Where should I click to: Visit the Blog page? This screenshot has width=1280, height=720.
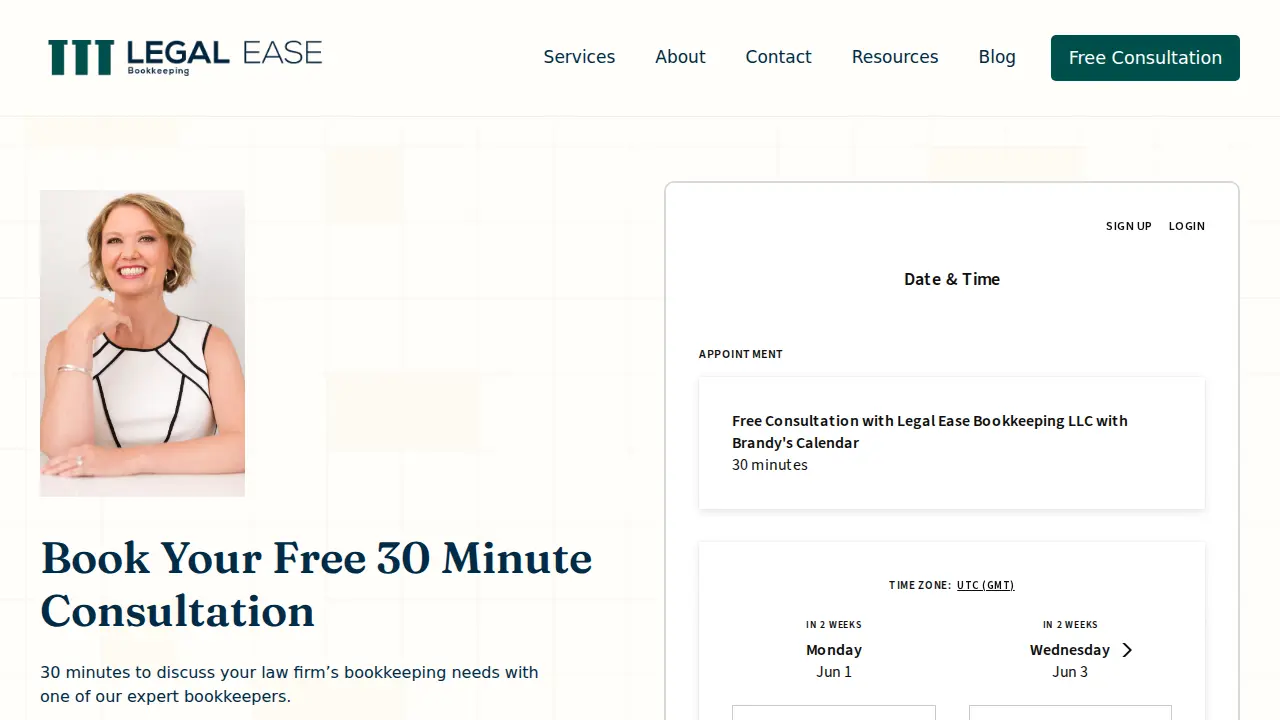point(997,57)
